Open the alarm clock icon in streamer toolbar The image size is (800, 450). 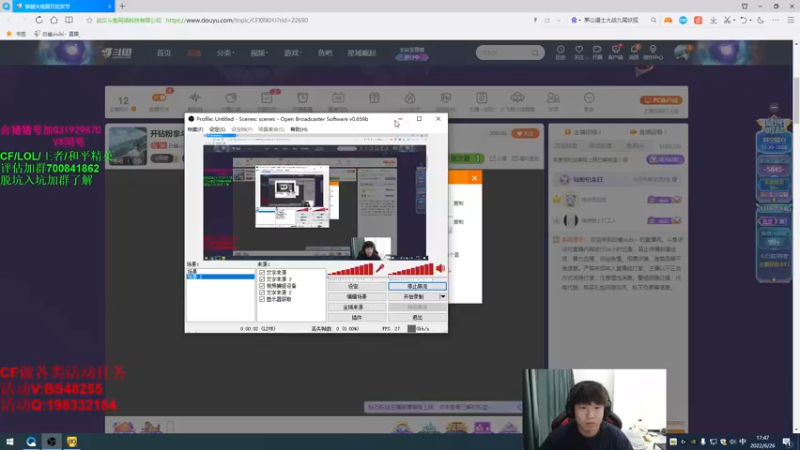click(303, 97)
